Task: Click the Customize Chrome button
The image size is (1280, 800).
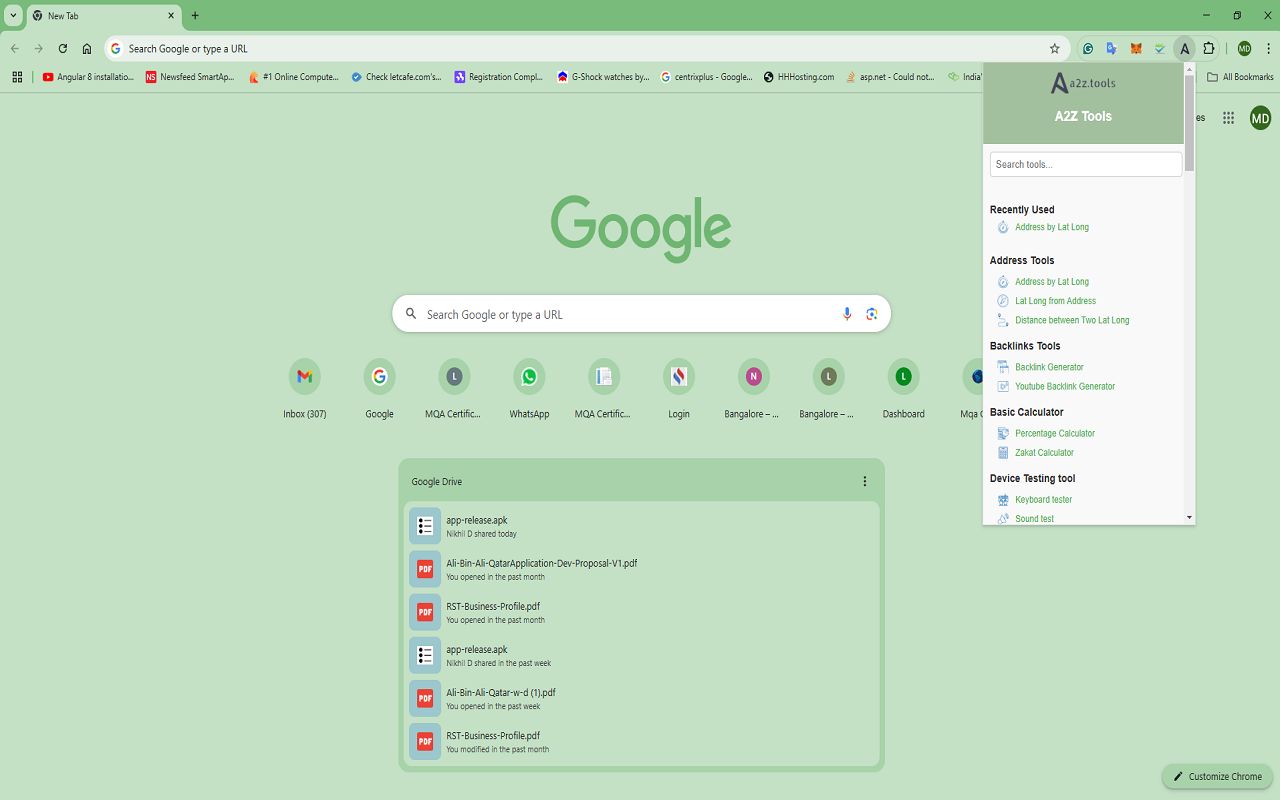Action: (x=1217, y=776)
